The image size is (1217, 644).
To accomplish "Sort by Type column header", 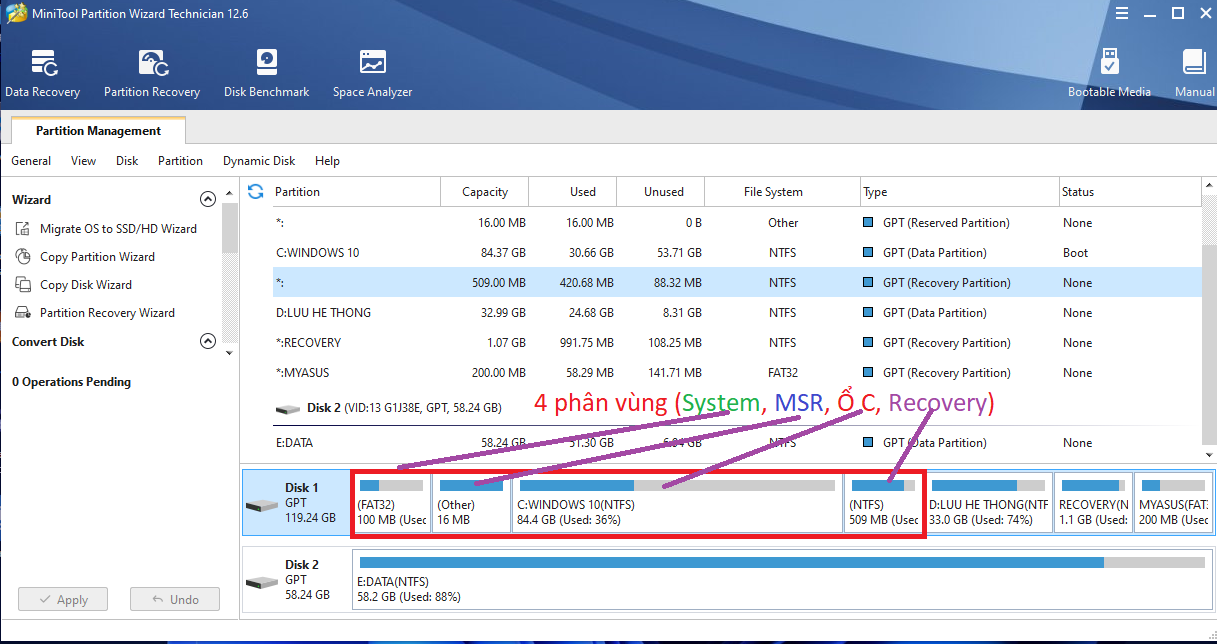I will (960, 192).
